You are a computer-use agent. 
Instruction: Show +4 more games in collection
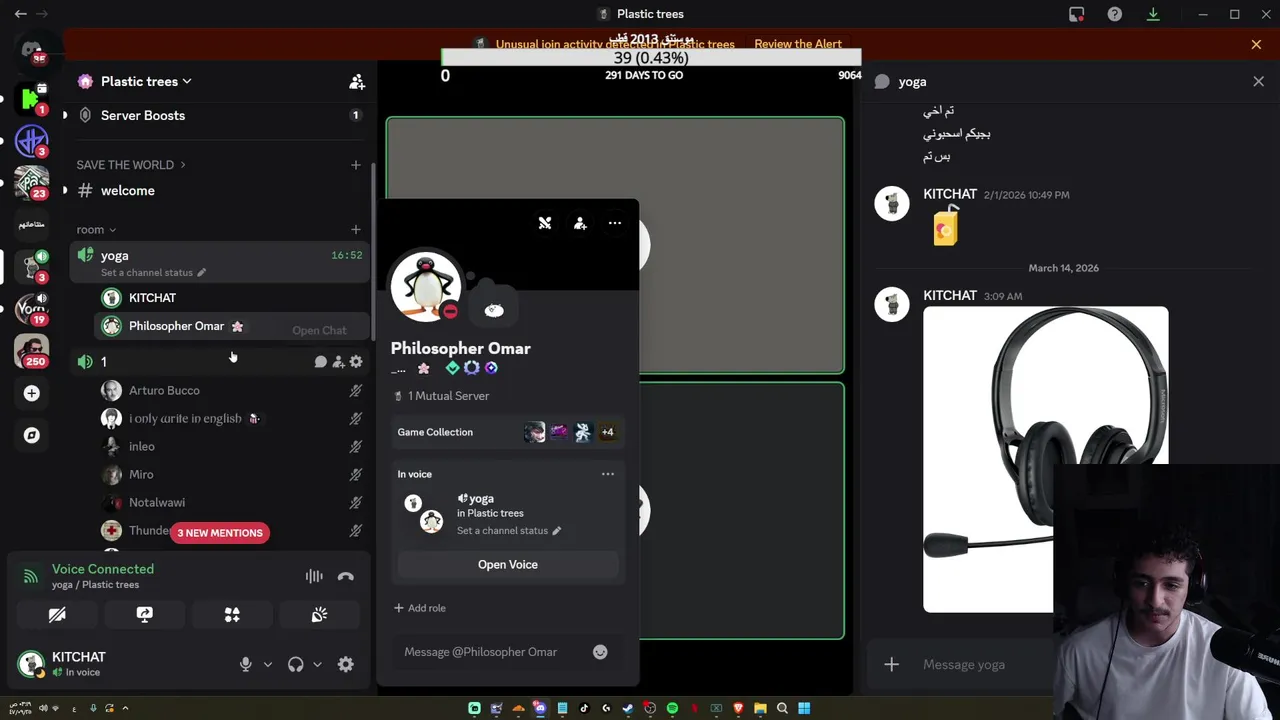607,432
